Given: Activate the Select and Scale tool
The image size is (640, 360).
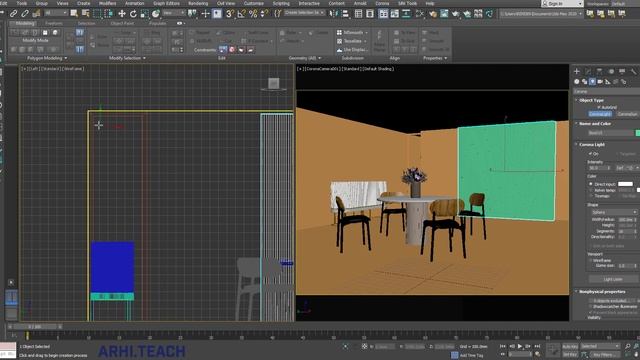Looking at the screenshot, I should [x=144, y=13].
